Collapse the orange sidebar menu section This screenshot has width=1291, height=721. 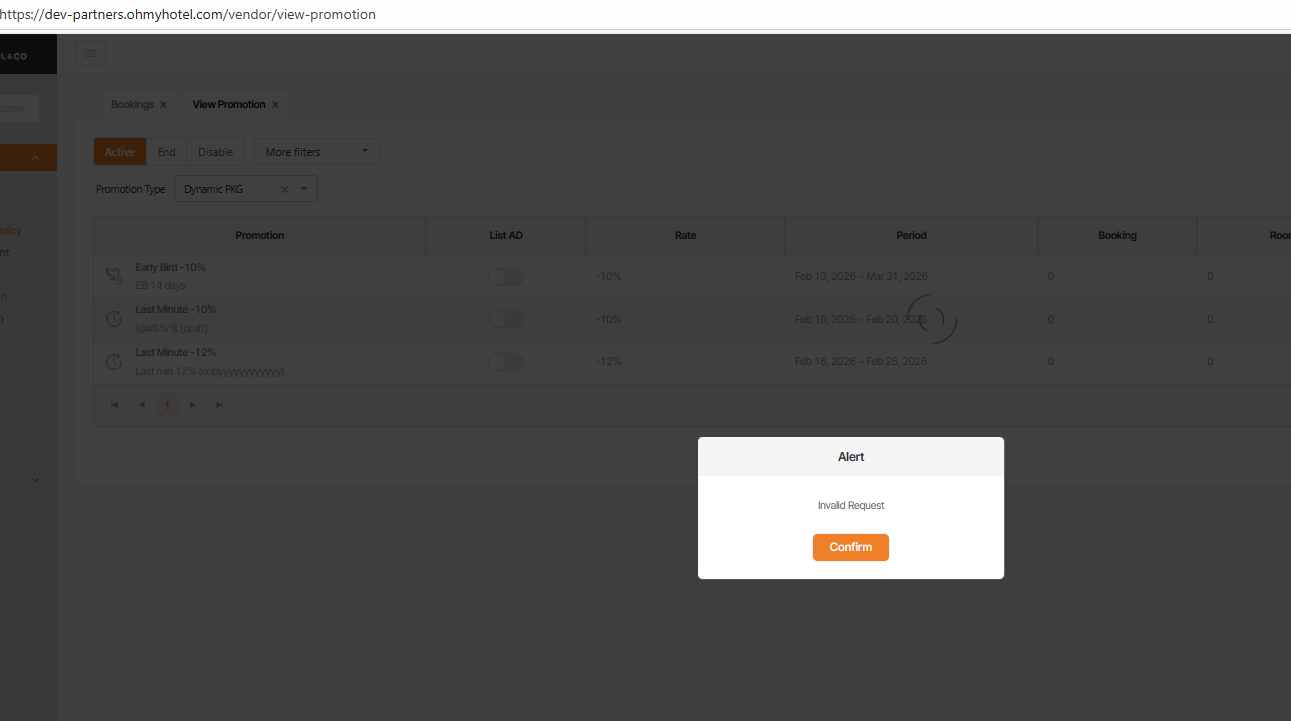[x=36, y=158]
